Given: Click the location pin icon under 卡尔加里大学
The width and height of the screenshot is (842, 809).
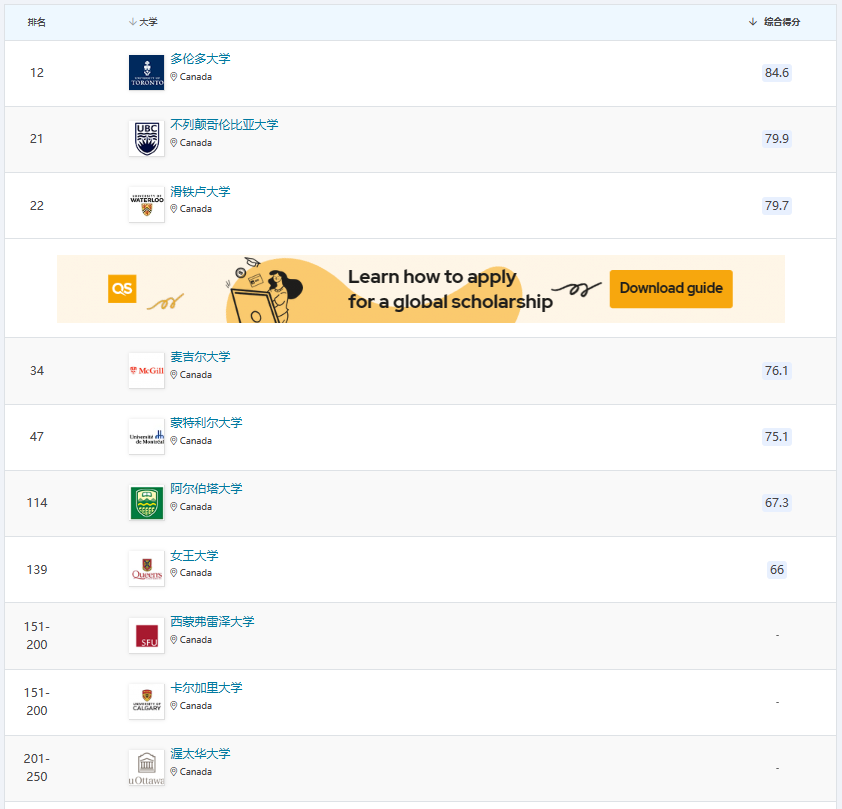Looking at the screenshot, I should (173, 705).
